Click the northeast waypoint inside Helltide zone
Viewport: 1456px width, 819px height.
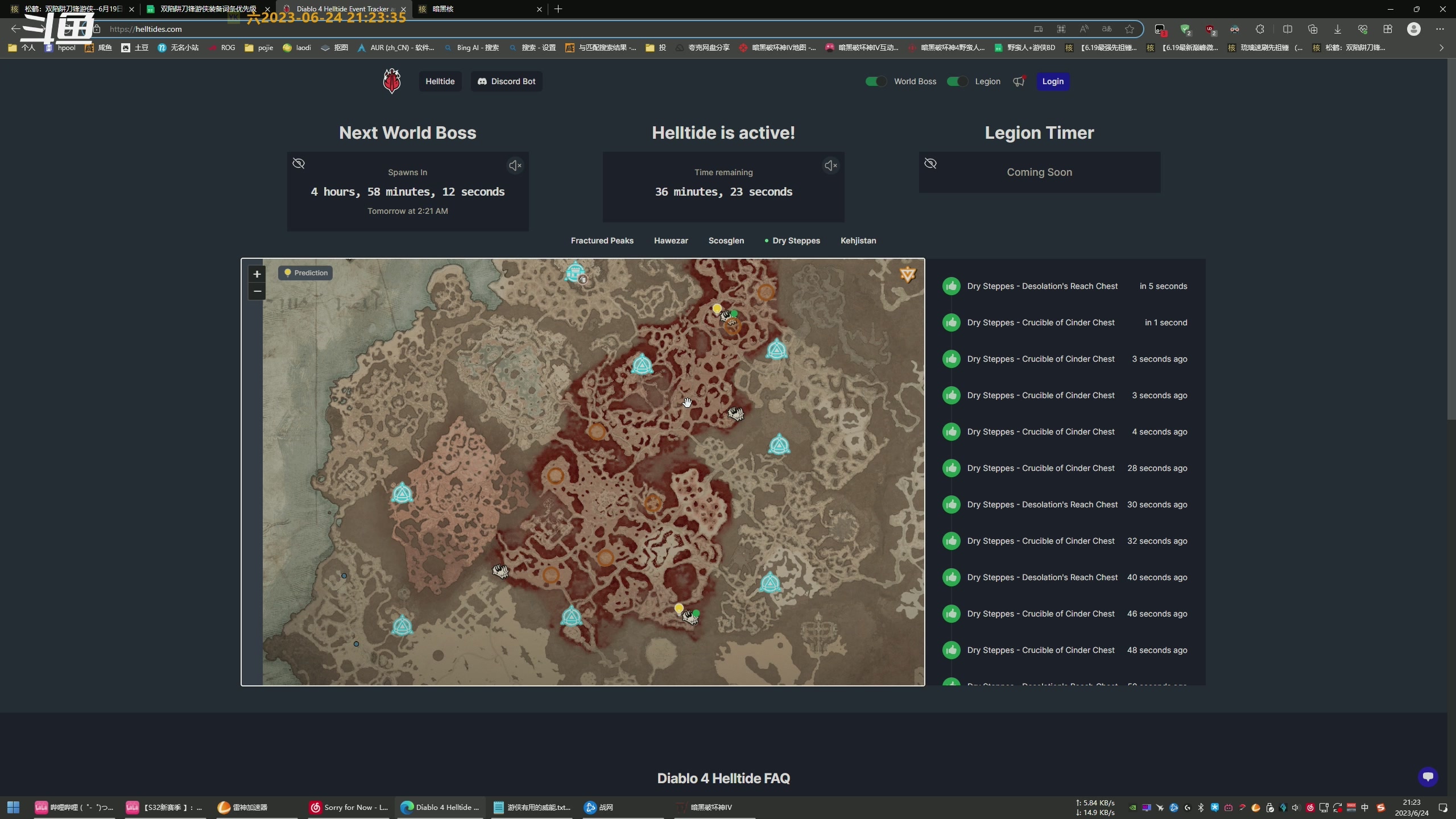776,349
